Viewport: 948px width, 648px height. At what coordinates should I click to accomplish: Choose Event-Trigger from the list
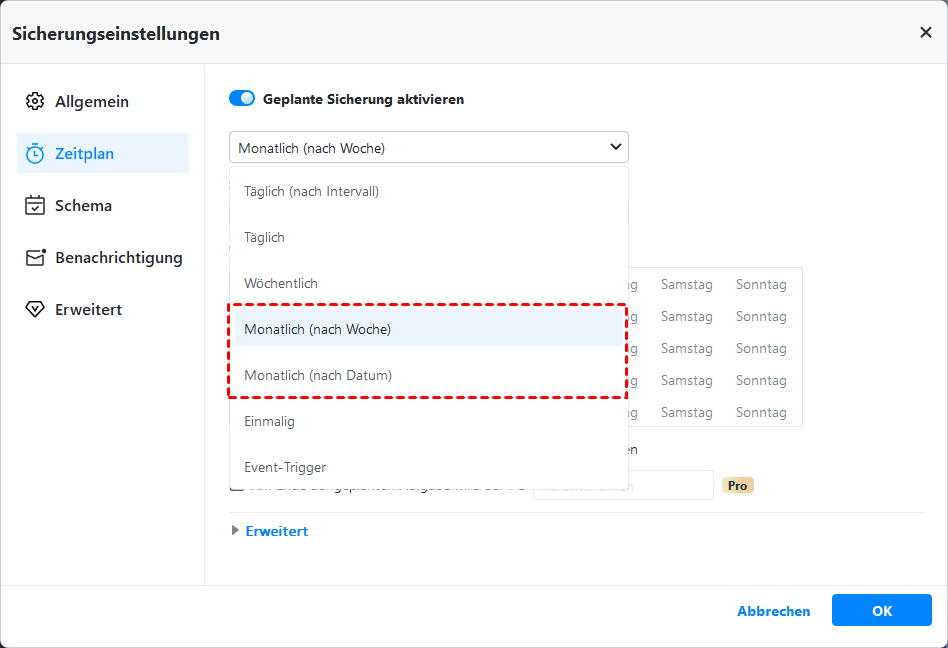click(285, 467)
